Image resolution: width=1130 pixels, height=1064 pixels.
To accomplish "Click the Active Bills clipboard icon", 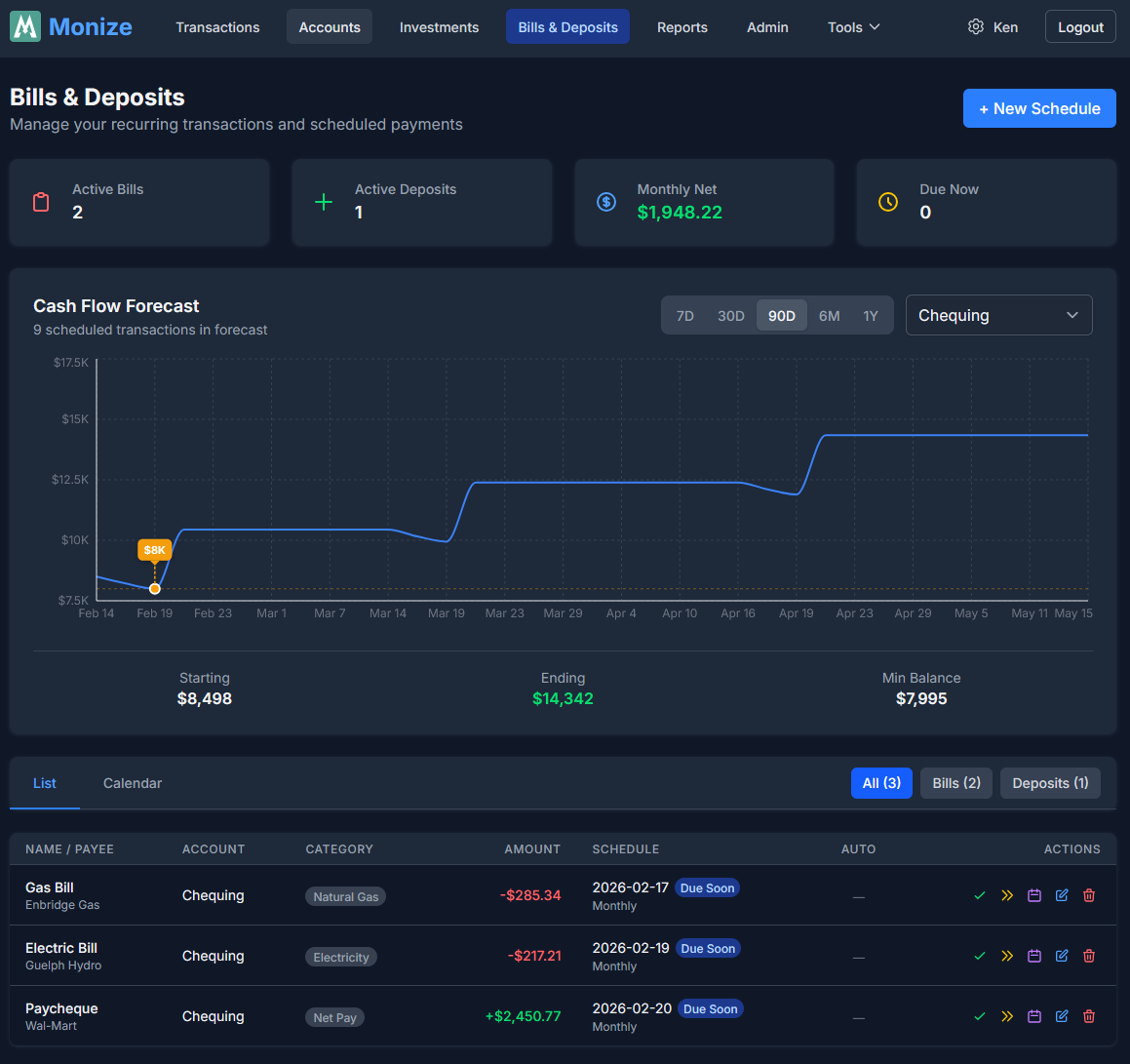I will (41, 202).
